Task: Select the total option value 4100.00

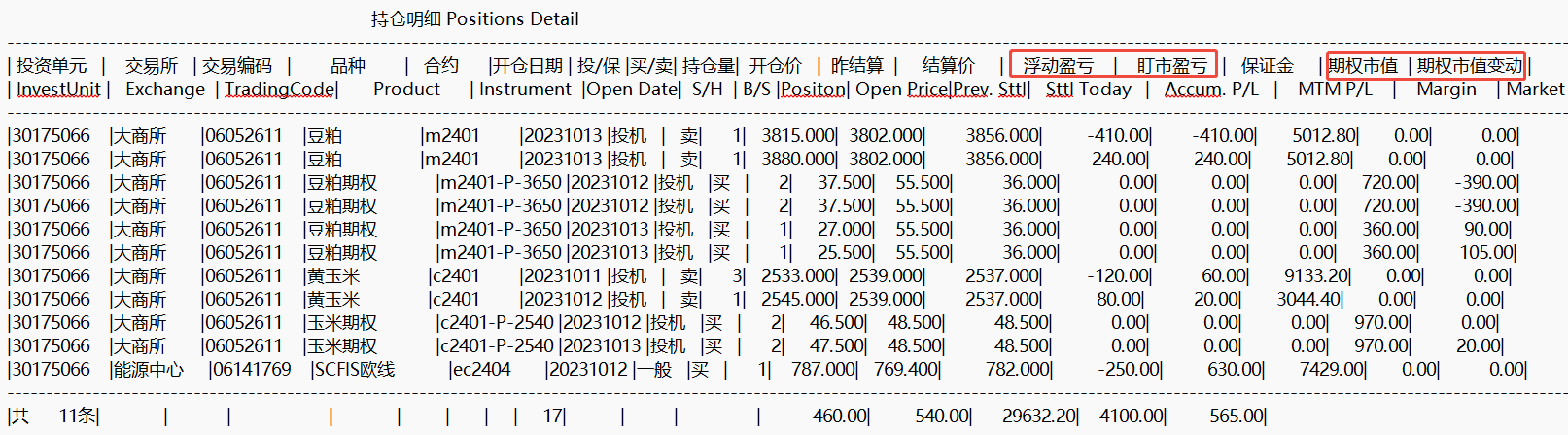Action: pos(1132,417)
